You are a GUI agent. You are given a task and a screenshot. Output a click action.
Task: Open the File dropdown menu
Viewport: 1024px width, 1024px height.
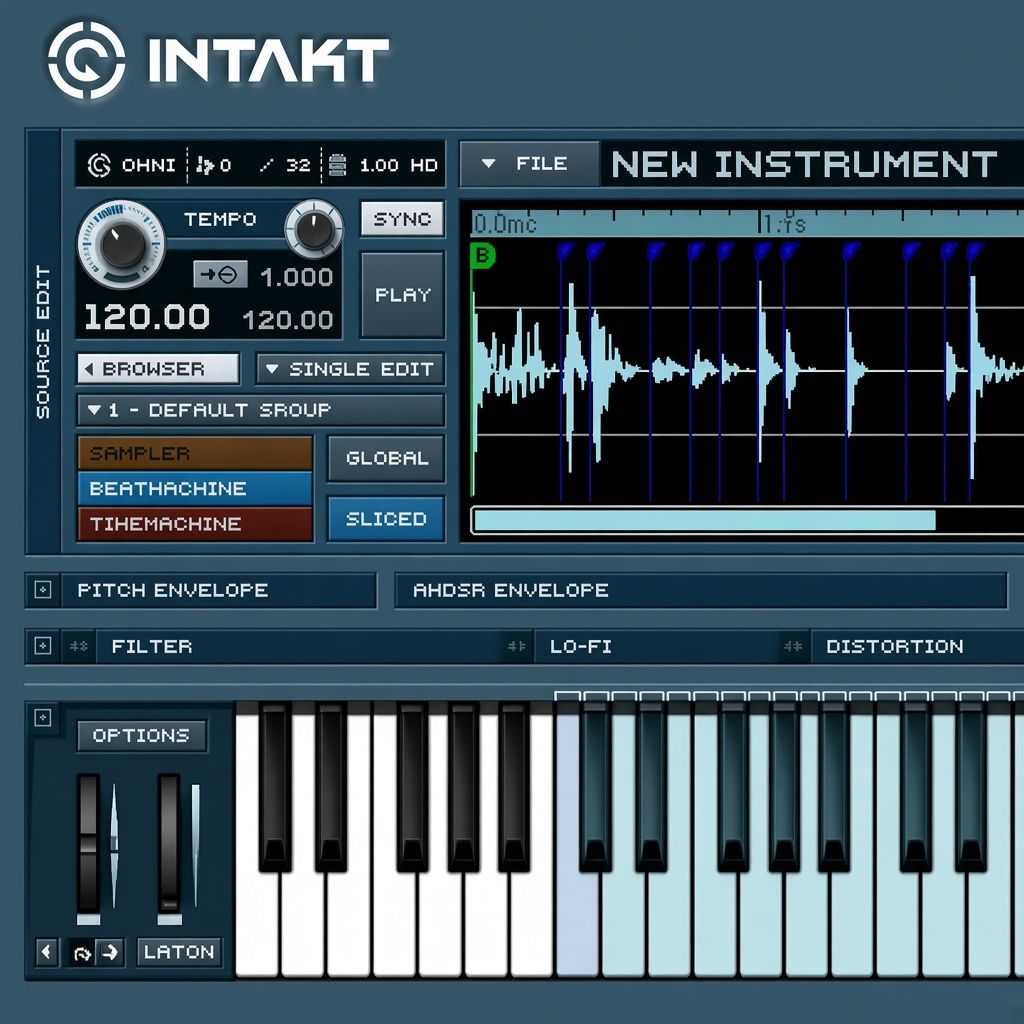(530, 163)
